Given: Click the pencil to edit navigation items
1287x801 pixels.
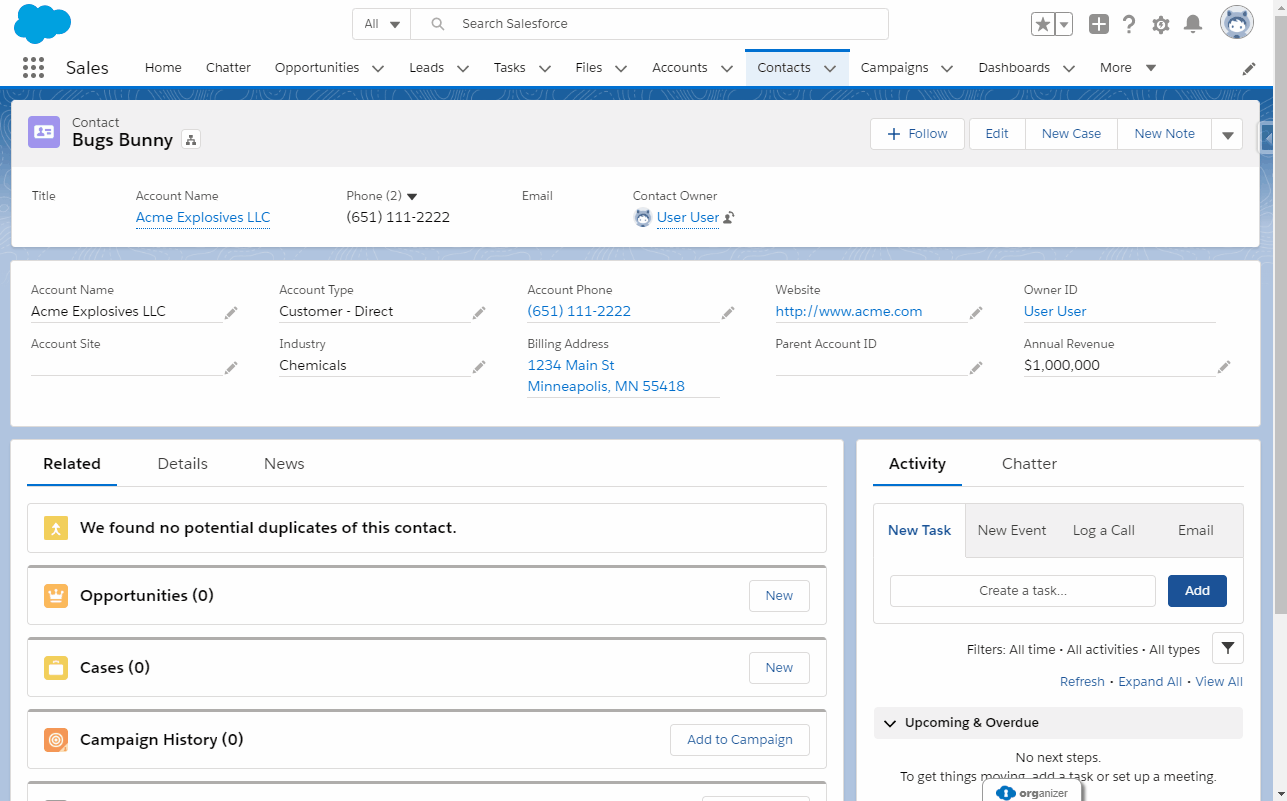Looking at the screenshot, I should point(1249,68).
